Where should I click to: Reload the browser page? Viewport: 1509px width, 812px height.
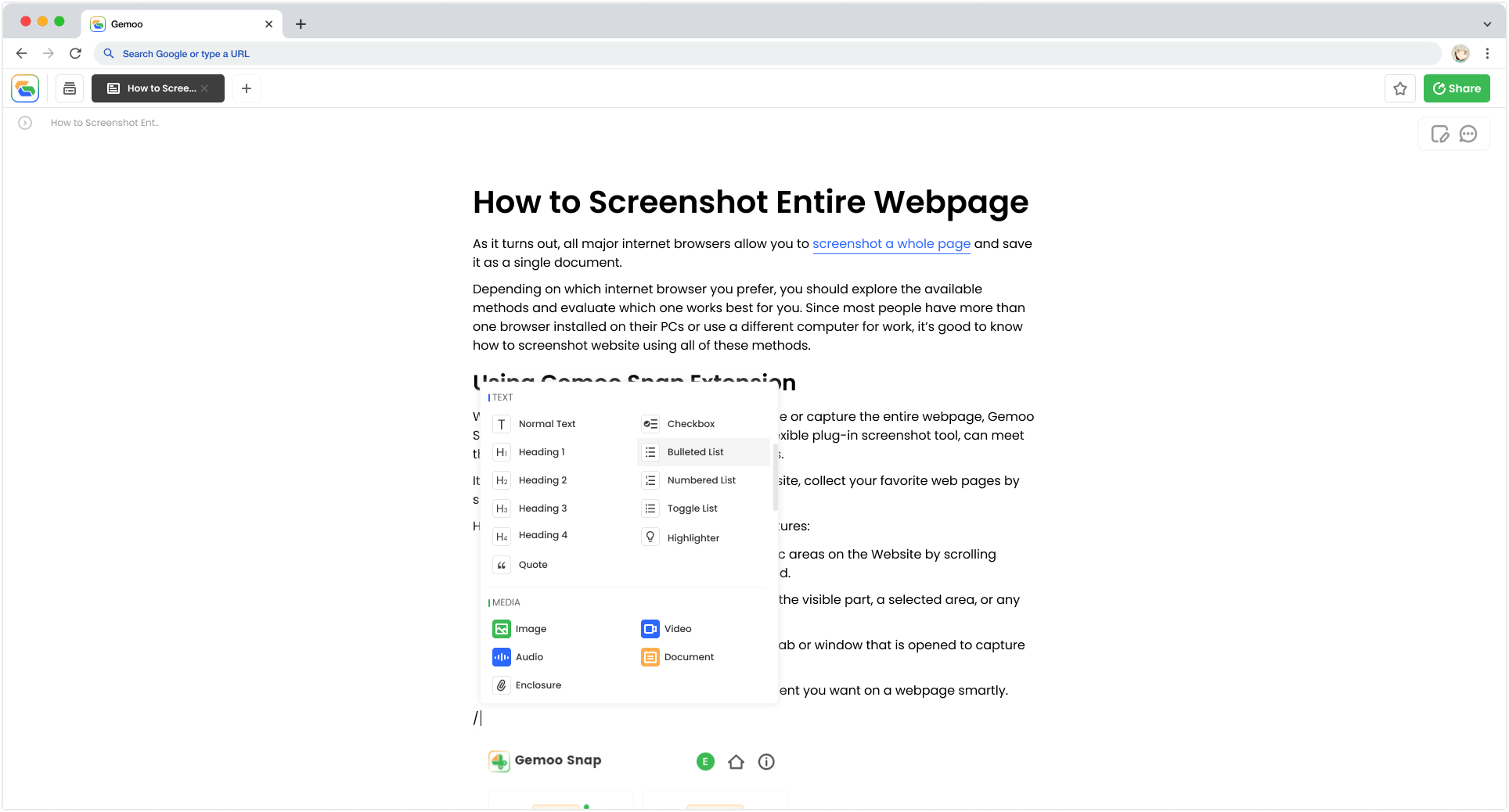pyautogui.click(x=75, y=53)
